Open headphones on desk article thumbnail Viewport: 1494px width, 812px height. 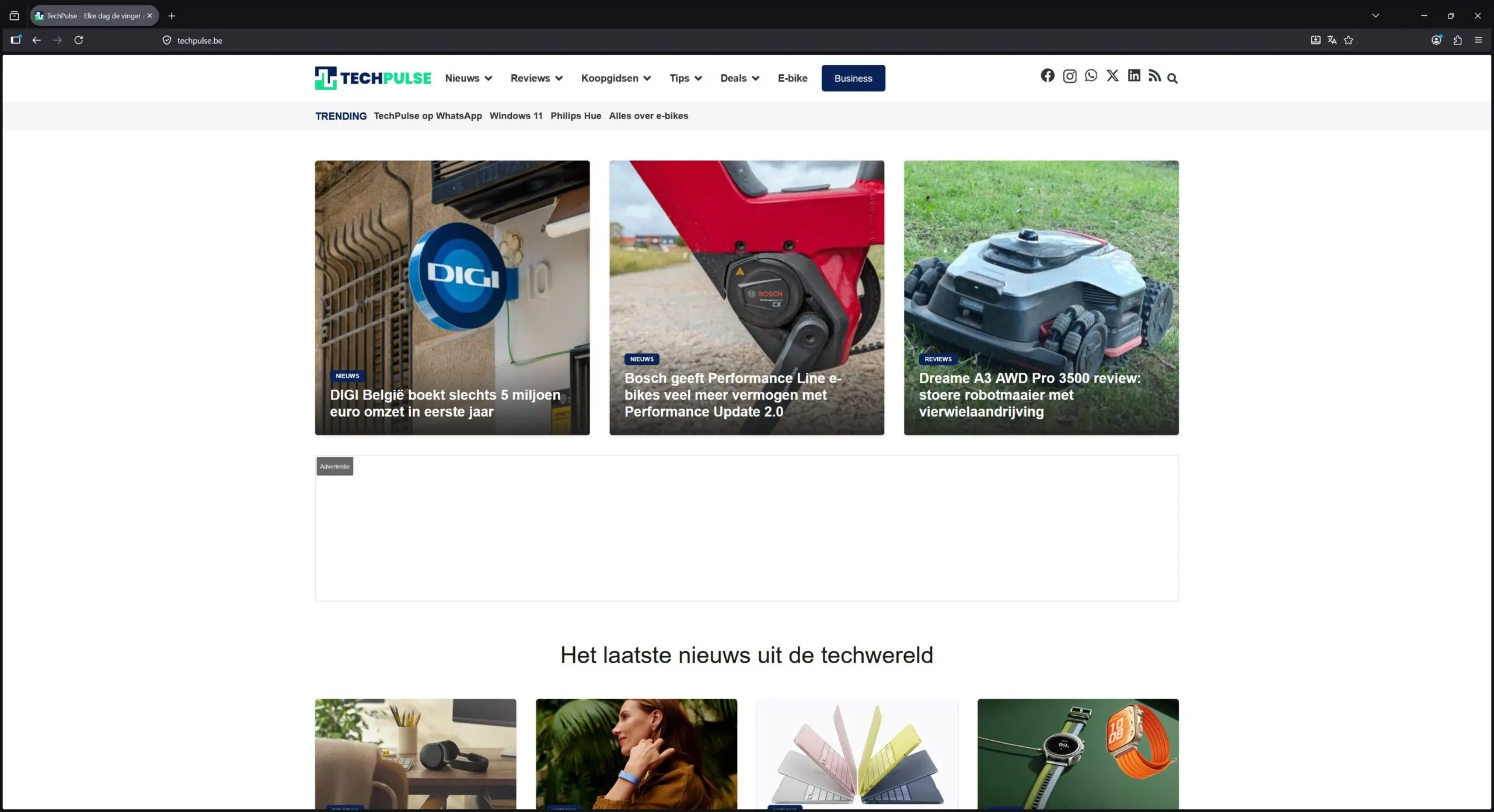coord(416,754)
